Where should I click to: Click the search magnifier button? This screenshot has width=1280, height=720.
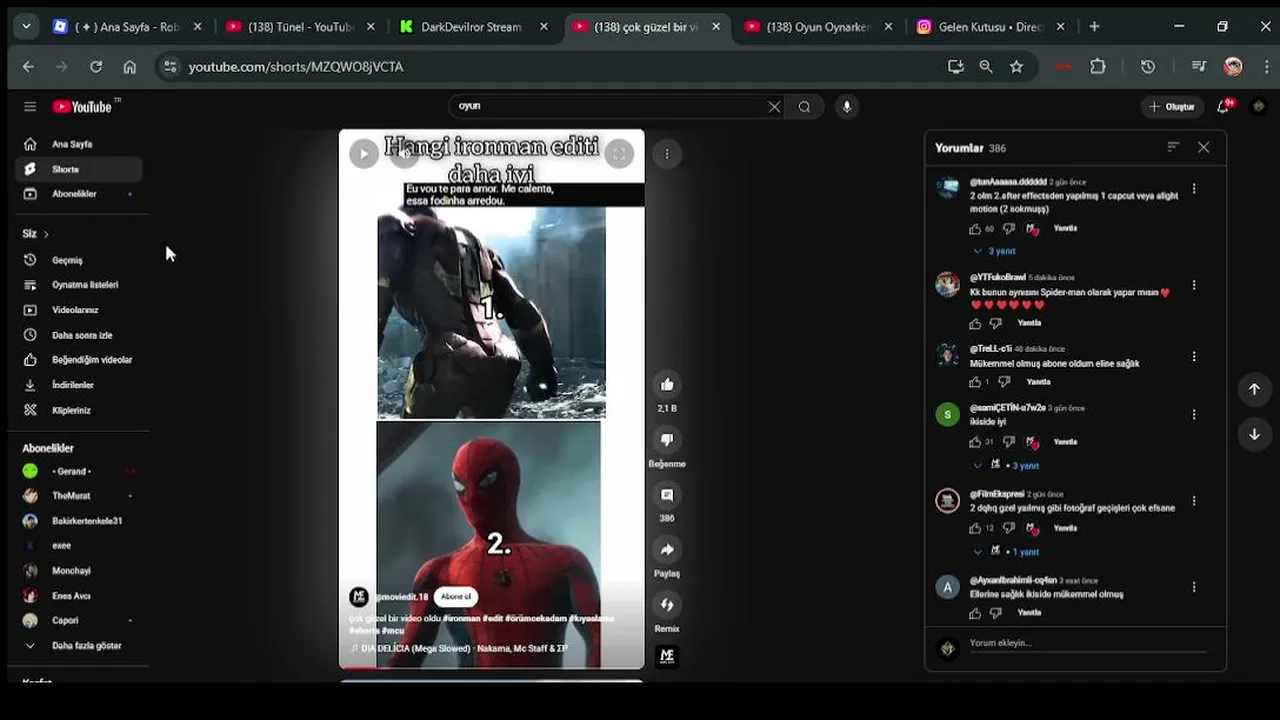804,107
